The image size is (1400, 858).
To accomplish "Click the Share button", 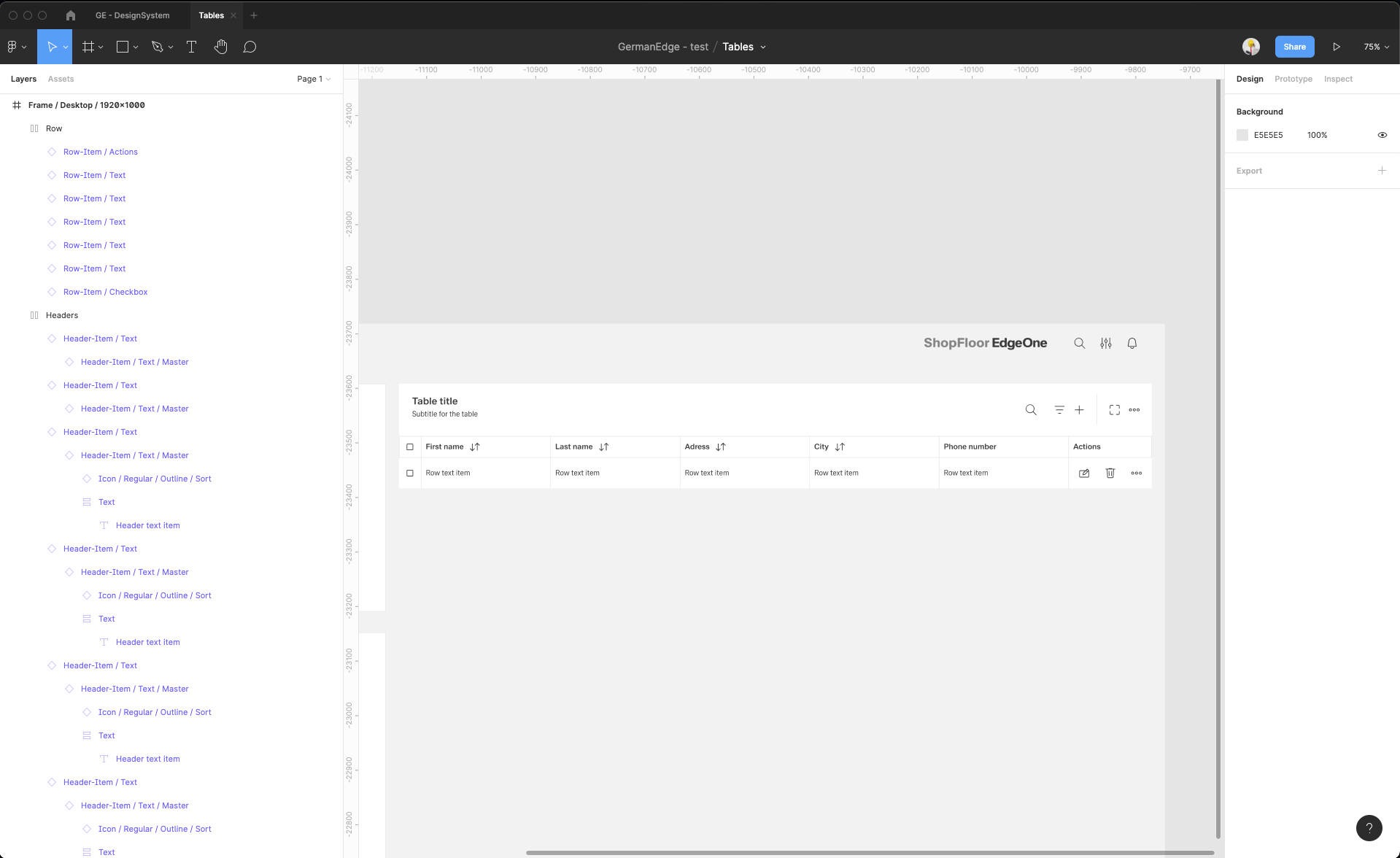I will coord(1294,47).
